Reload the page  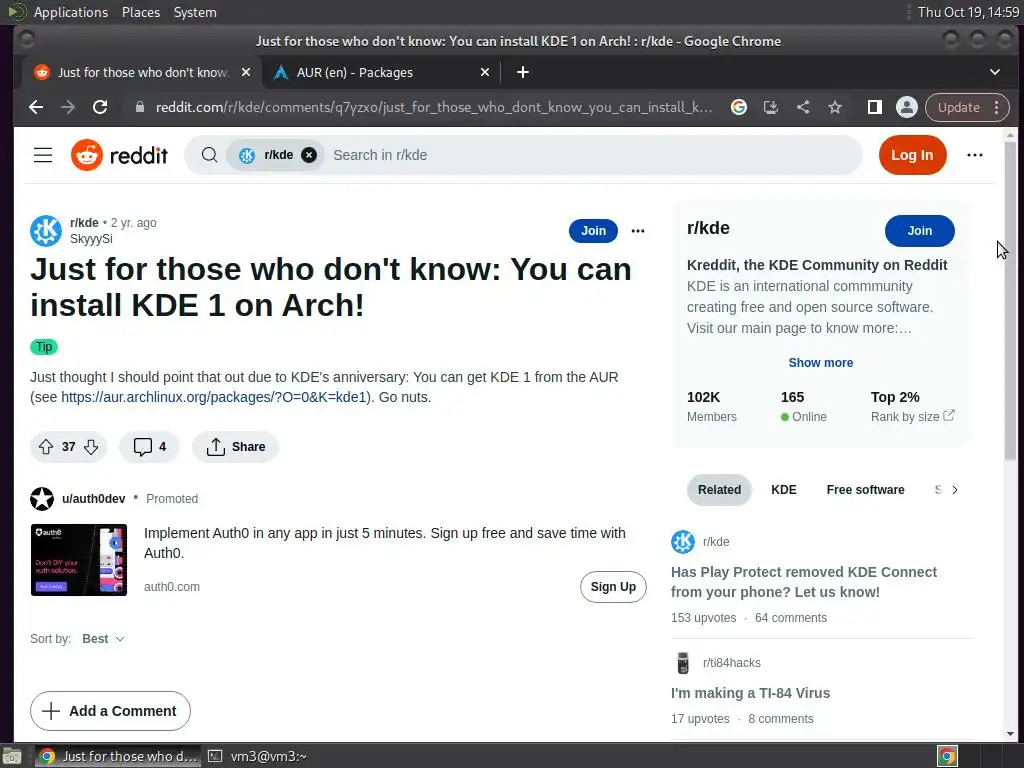pyautogui.click(x=100, y=107)
